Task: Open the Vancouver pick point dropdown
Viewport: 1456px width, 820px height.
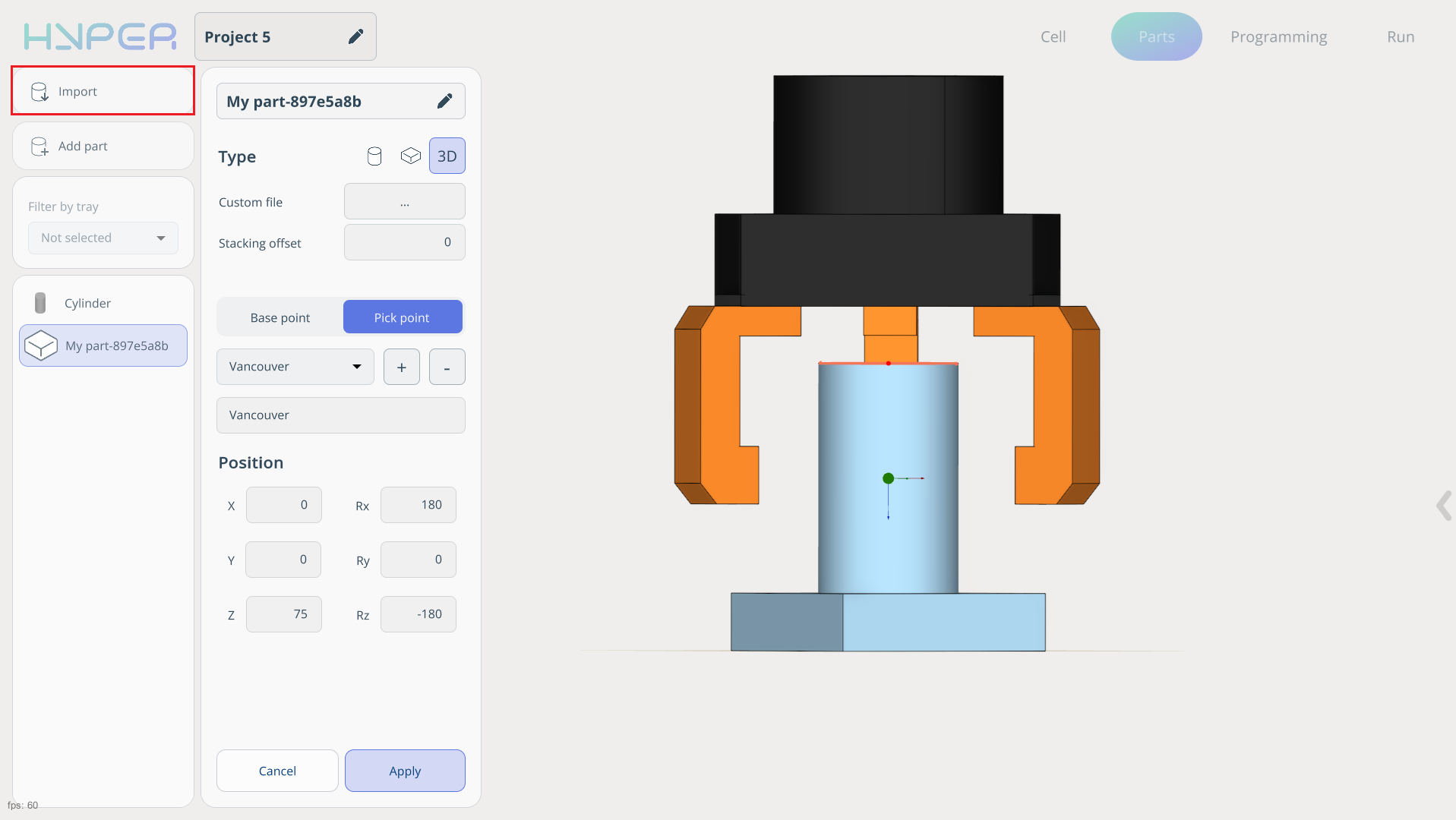Action: pos(295,367)
